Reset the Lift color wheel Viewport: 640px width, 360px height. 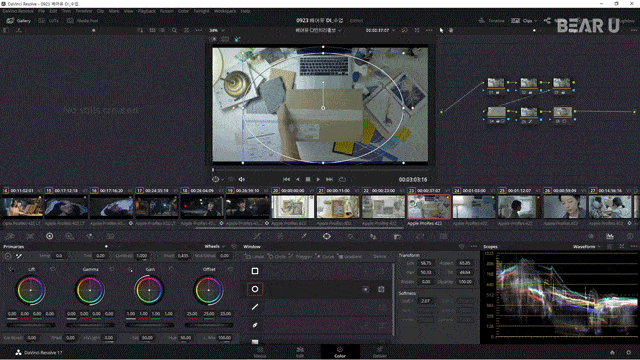[53, 269]
